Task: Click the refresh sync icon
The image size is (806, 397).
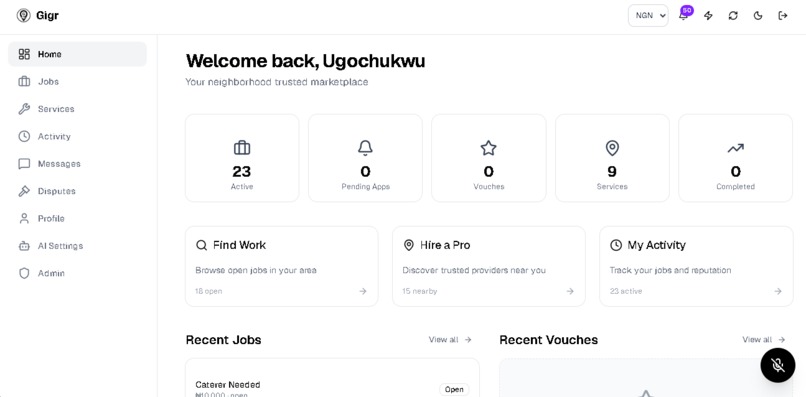Action: point(733,15)
